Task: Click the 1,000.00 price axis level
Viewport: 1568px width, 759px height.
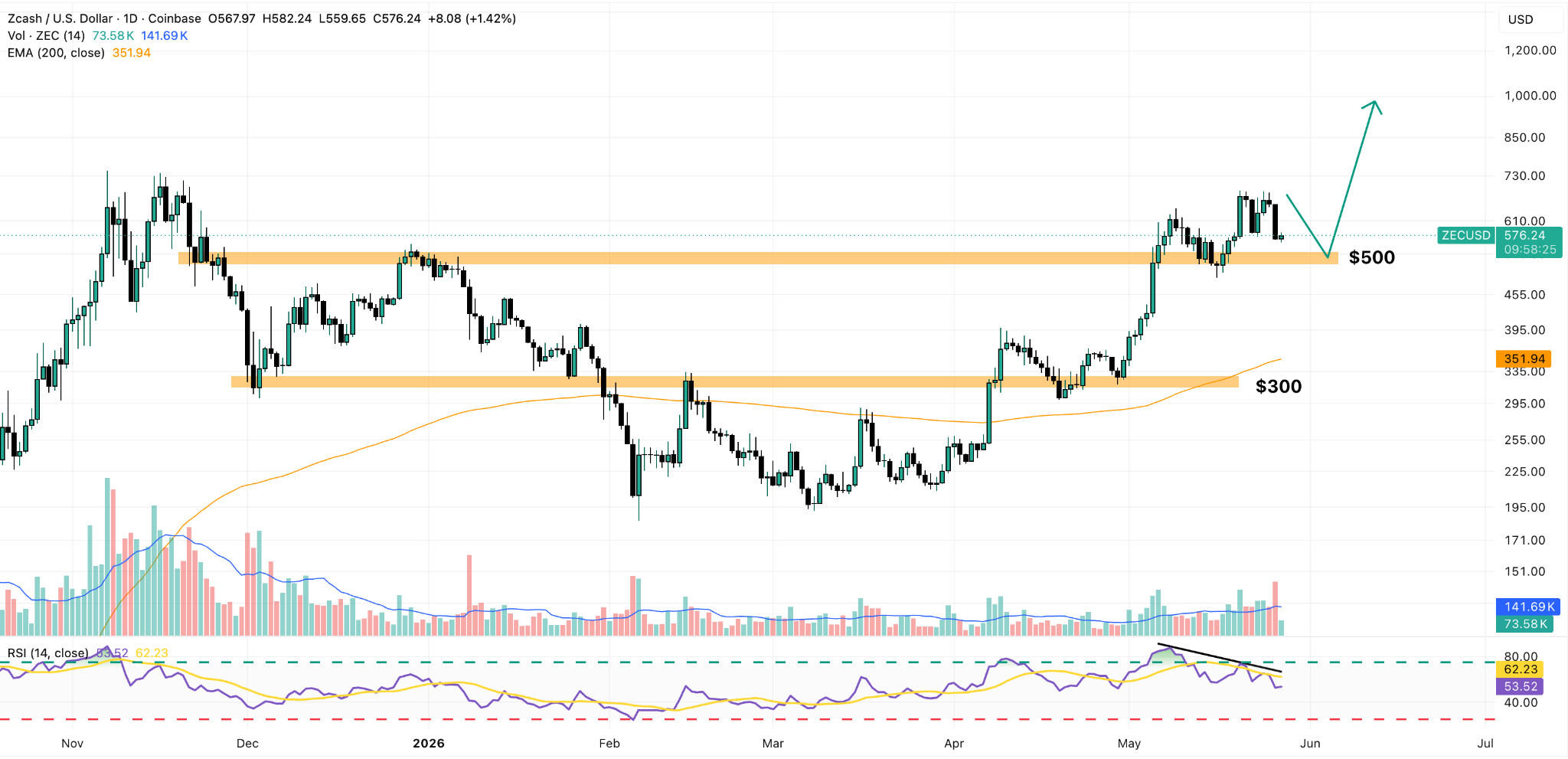Action: (1530, 96)
